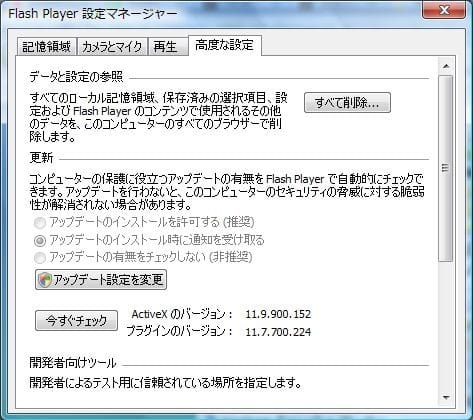This screenshot has width=473, height=420.
Task: Open the カメラとマイク tab
Action: click(x=112, y=46)
